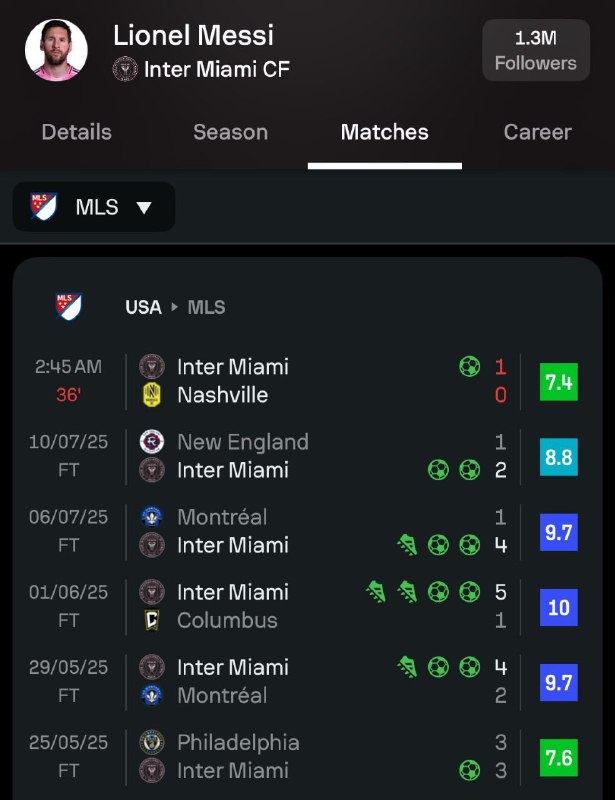This screenshot has height=800, width=615.
Task: Open the MLS league link after USA
Action: (x=206, y=307)
